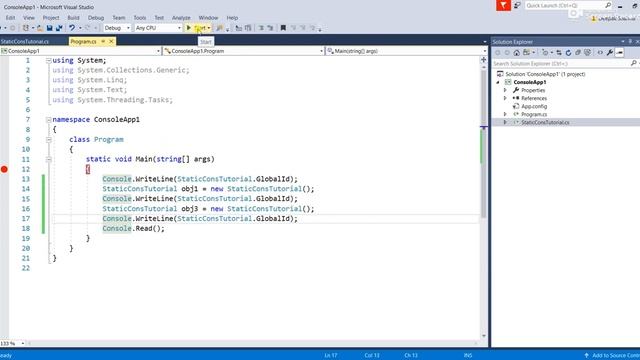Screen dimensions: 640x360
Task: Remove the breakpoint on line 12
Action: click(x=4, y=169)
